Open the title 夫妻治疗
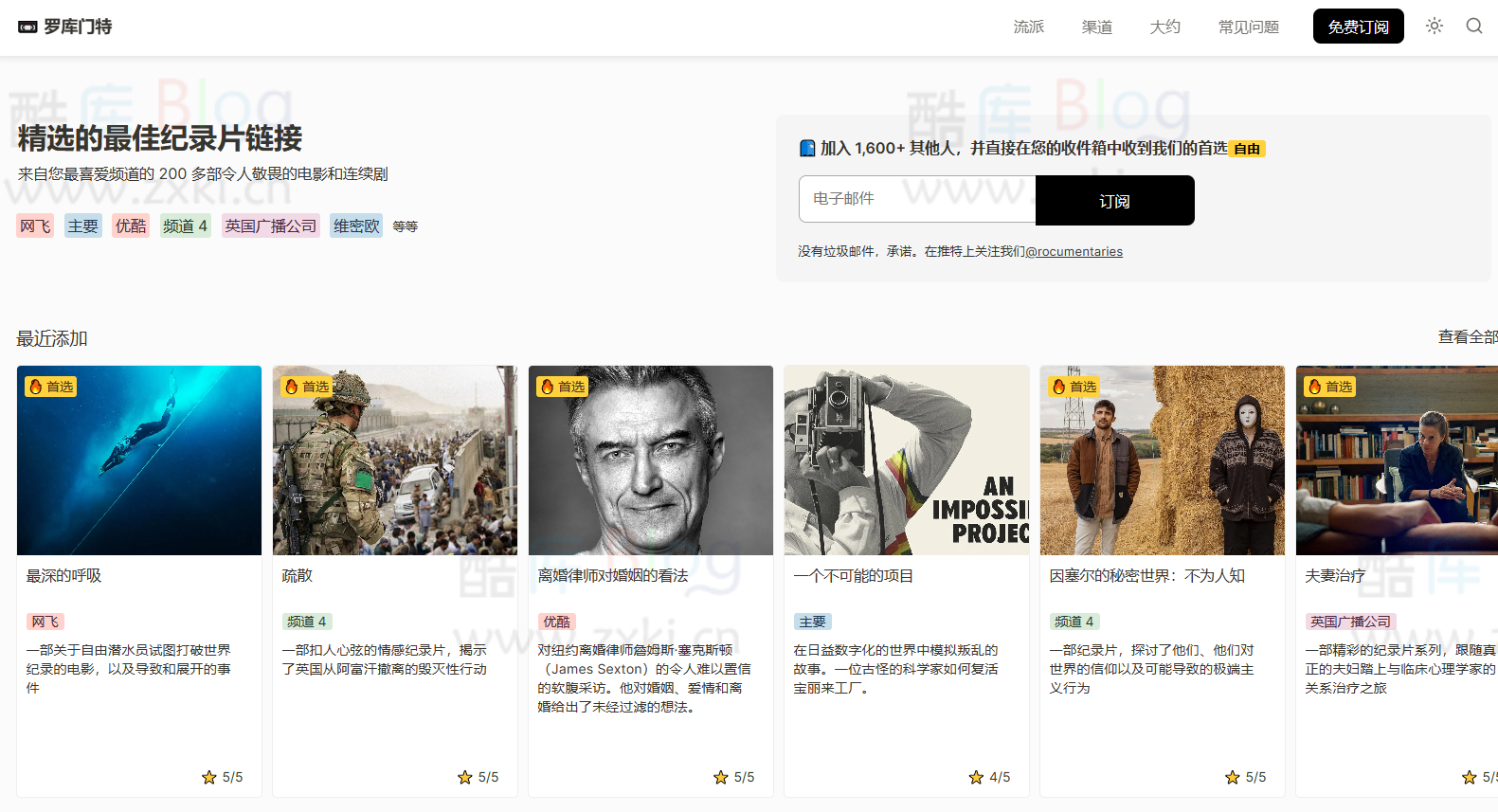1498x812 pixels. pos(1335,575)
